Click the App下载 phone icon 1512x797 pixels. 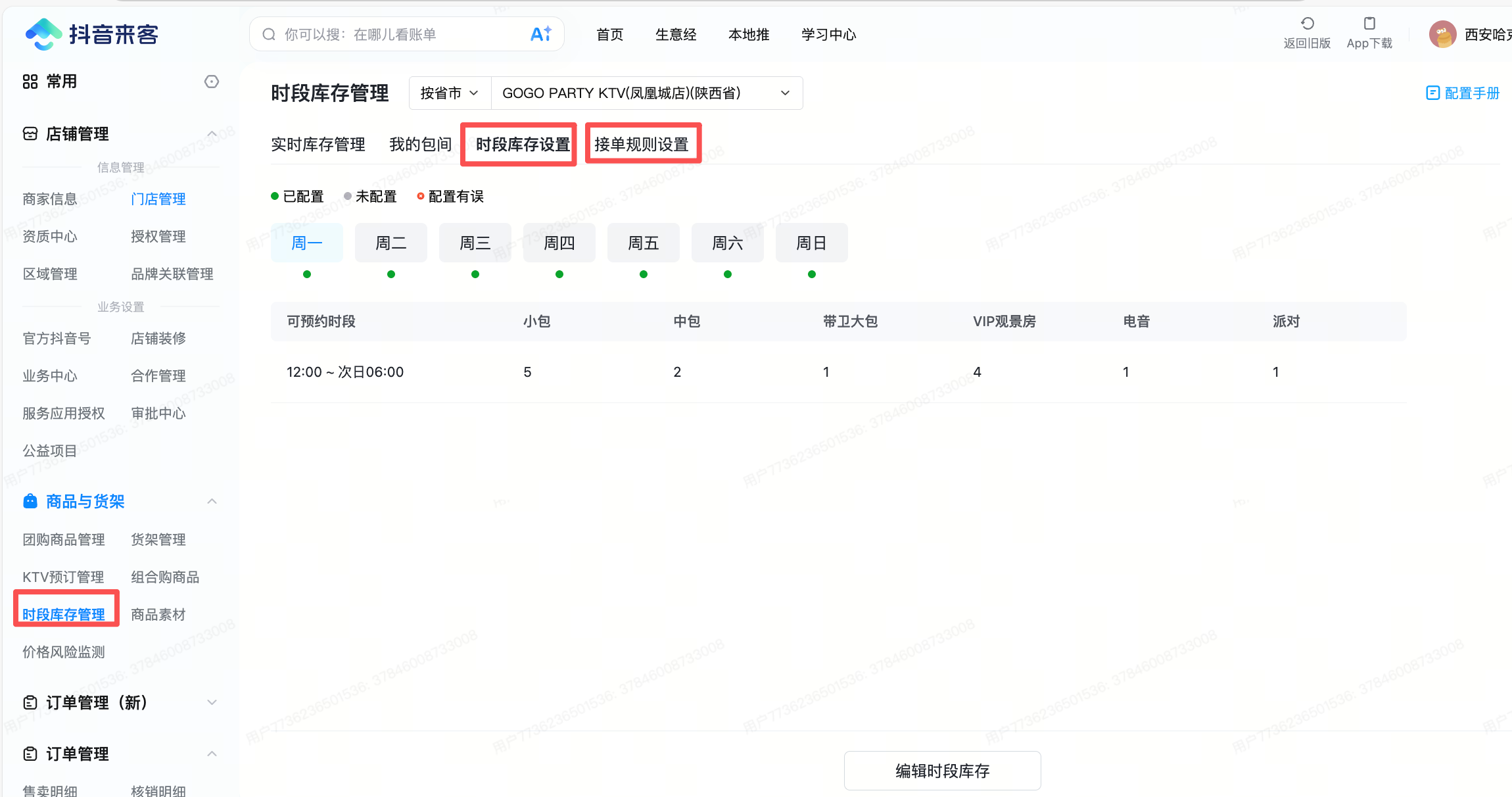[x=1369, y=24]
